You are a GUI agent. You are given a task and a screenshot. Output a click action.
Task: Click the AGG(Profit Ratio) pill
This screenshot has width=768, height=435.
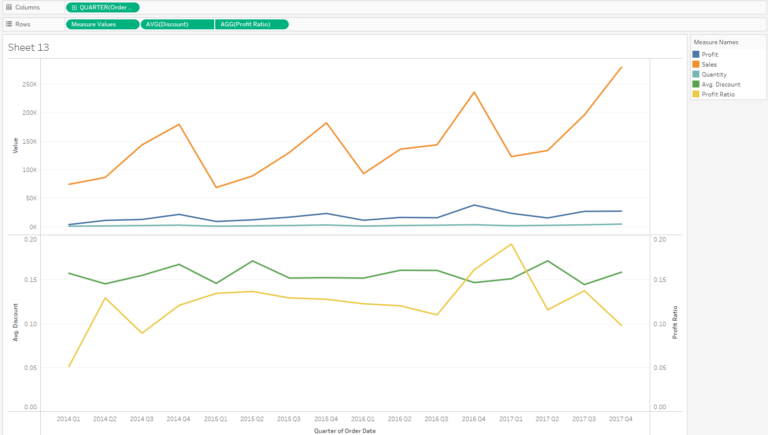[x=251, y=24]
